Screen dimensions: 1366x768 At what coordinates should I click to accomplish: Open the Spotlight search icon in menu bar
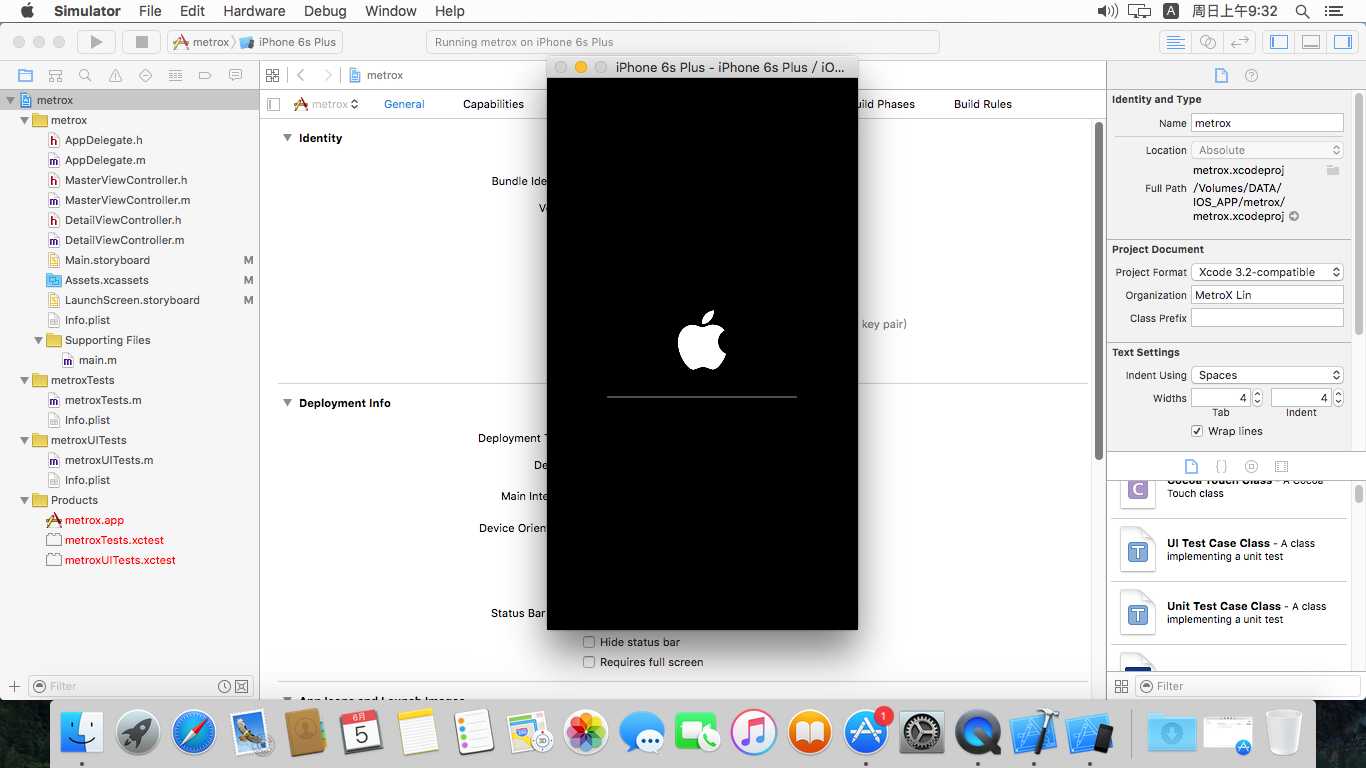pyautogui.click(x=1302, y=11)
